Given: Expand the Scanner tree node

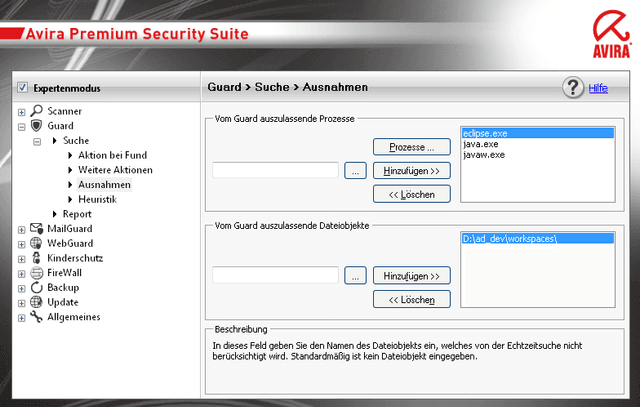Looking at the screenshot, I should [x=21, y=112].
